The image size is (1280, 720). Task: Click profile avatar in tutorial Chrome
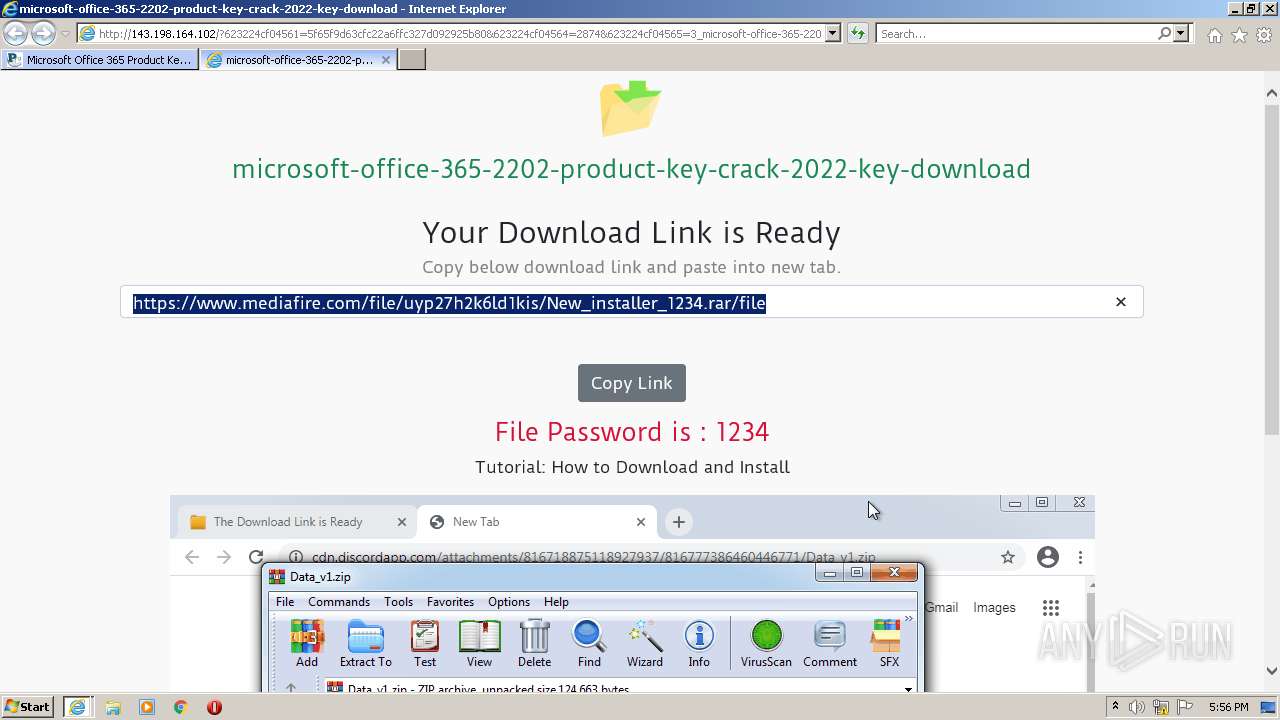(x=1048, y=557)
